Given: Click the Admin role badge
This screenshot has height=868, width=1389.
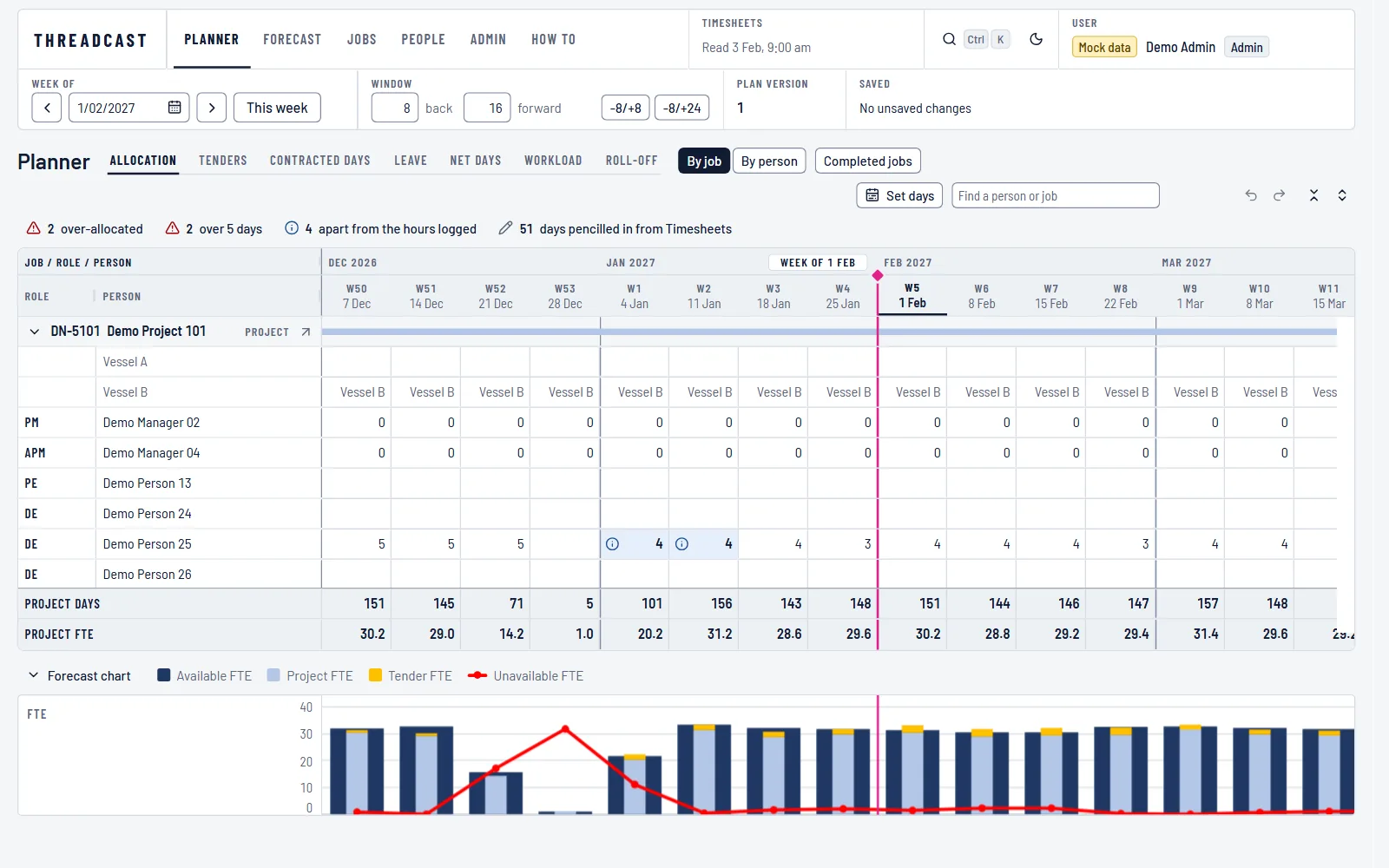Looking at the screenshot, I should click(x=1247, y=48).
